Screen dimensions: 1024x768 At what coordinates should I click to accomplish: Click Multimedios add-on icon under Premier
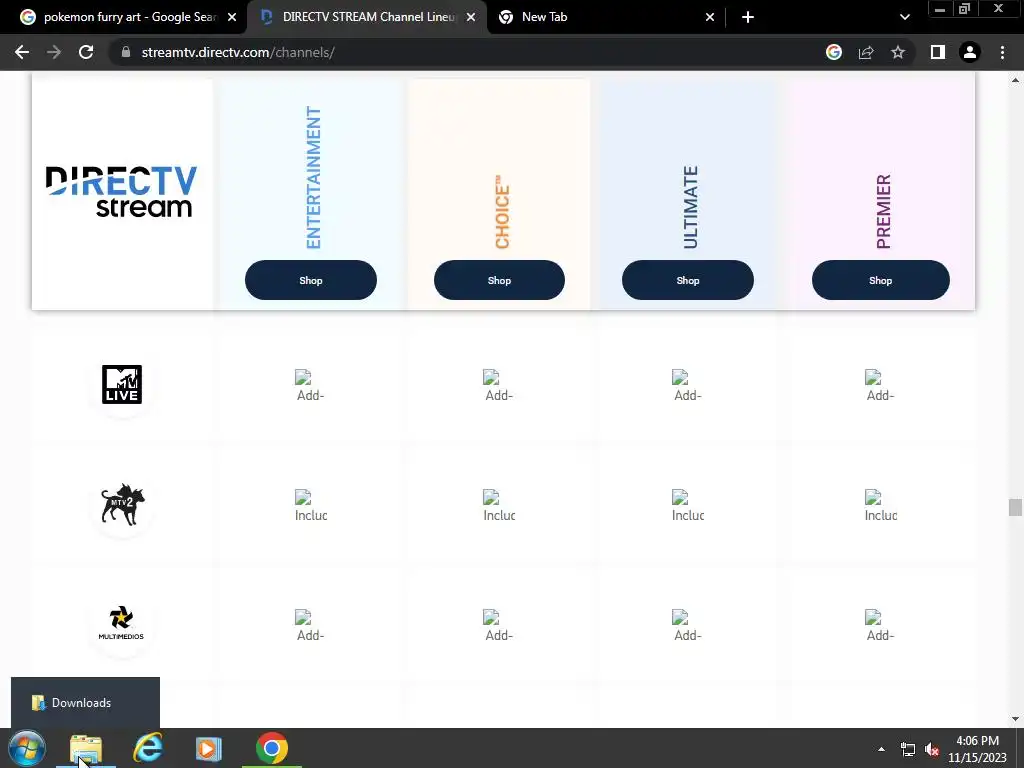pyautogui.click(x=880, y=626)
